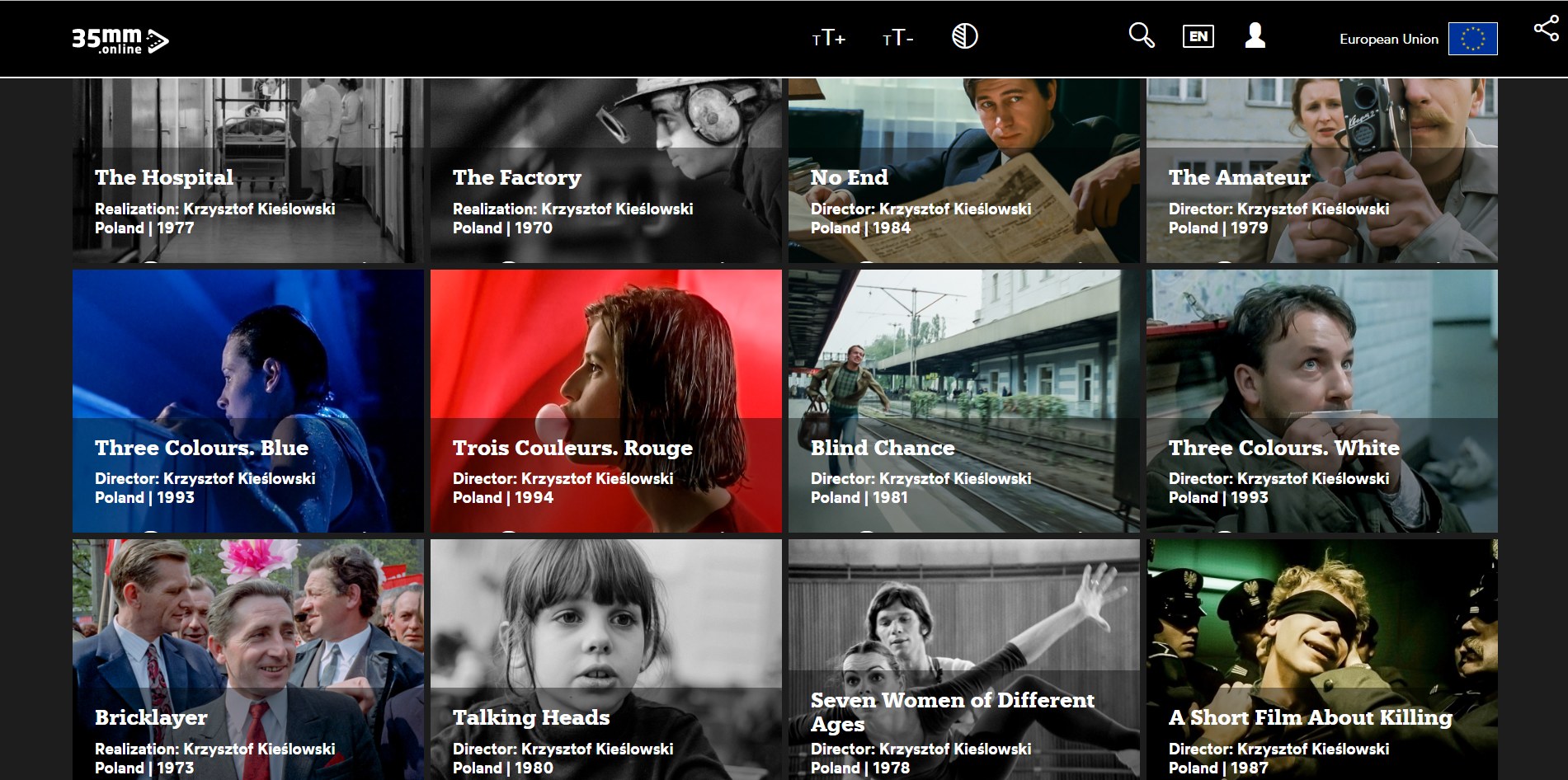The width and height of the screenshot is (1568, 780).
Task: Click the "Blind Chance" title text
Action: coord(883,448)
